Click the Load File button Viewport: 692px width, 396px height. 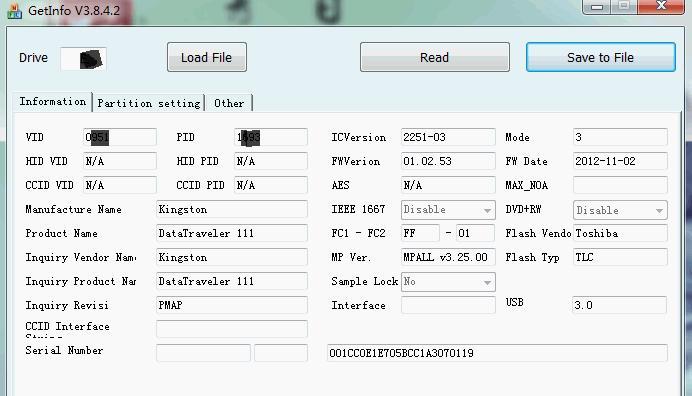(x=207, y=57)
